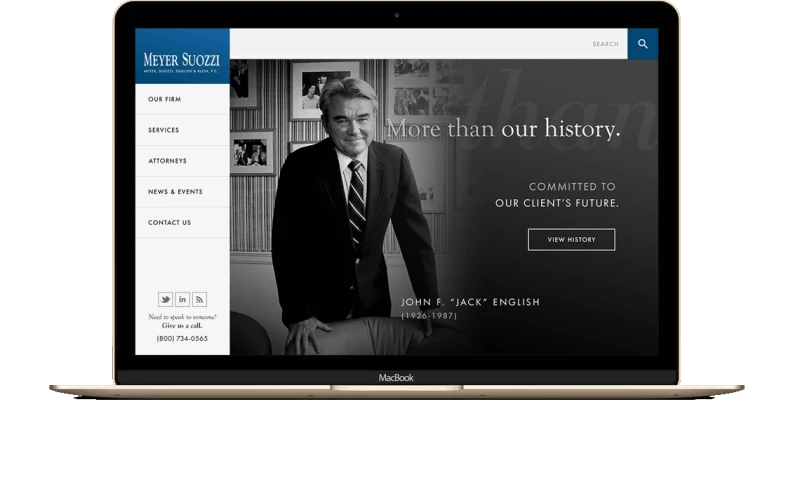Click the View History button
The width and height of the screenshot is (800, 480).
point(571,239)
